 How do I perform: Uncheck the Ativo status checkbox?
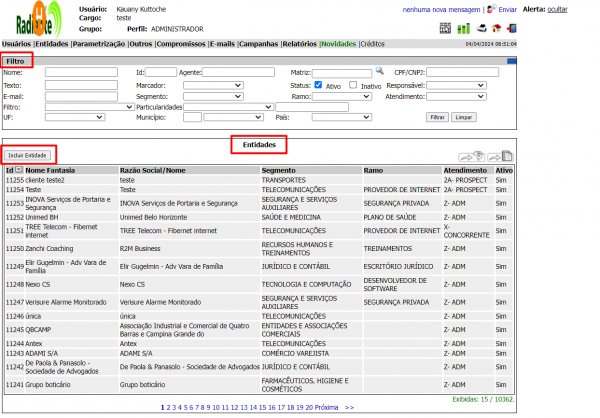point(318,85)
